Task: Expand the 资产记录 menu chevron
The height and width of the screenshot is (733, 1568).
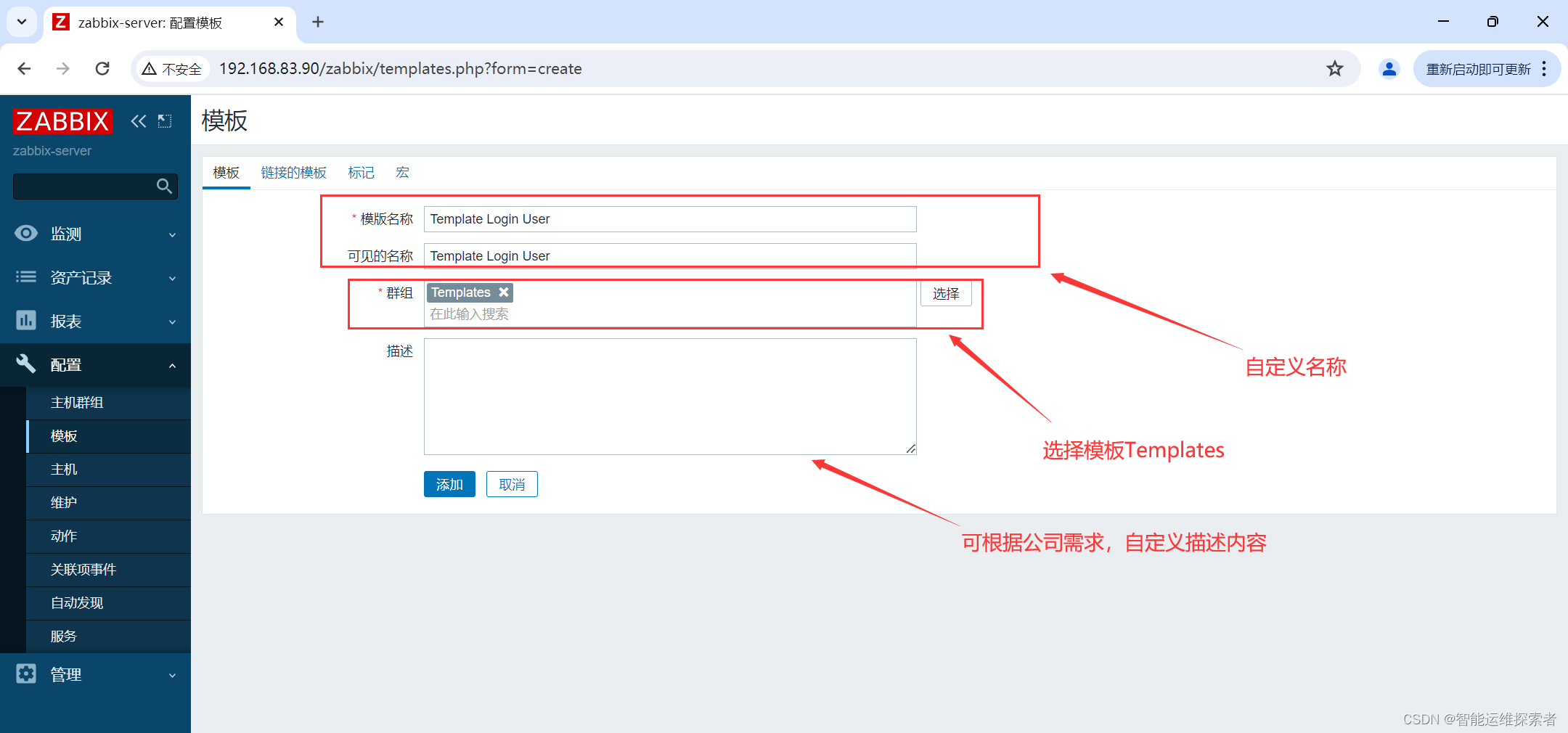Action: [172, 278]
